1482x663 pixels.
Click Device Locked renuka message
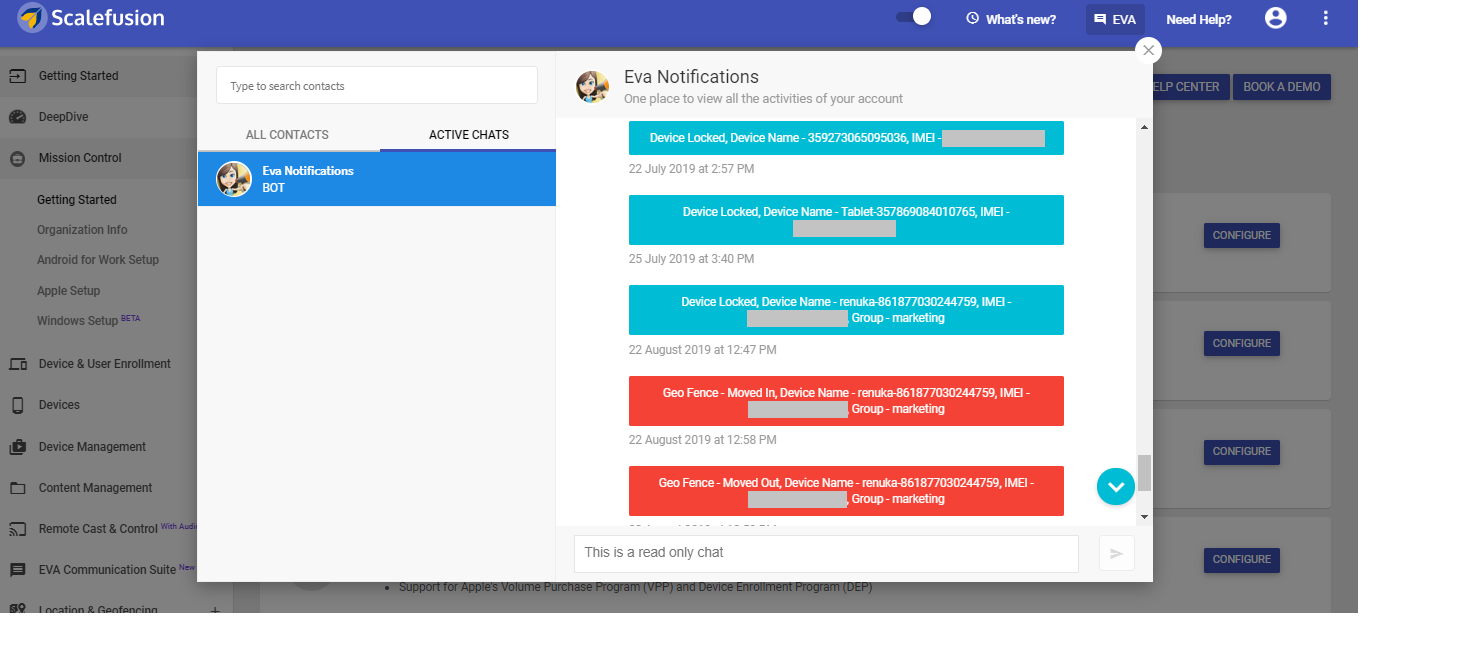[846, 310]
